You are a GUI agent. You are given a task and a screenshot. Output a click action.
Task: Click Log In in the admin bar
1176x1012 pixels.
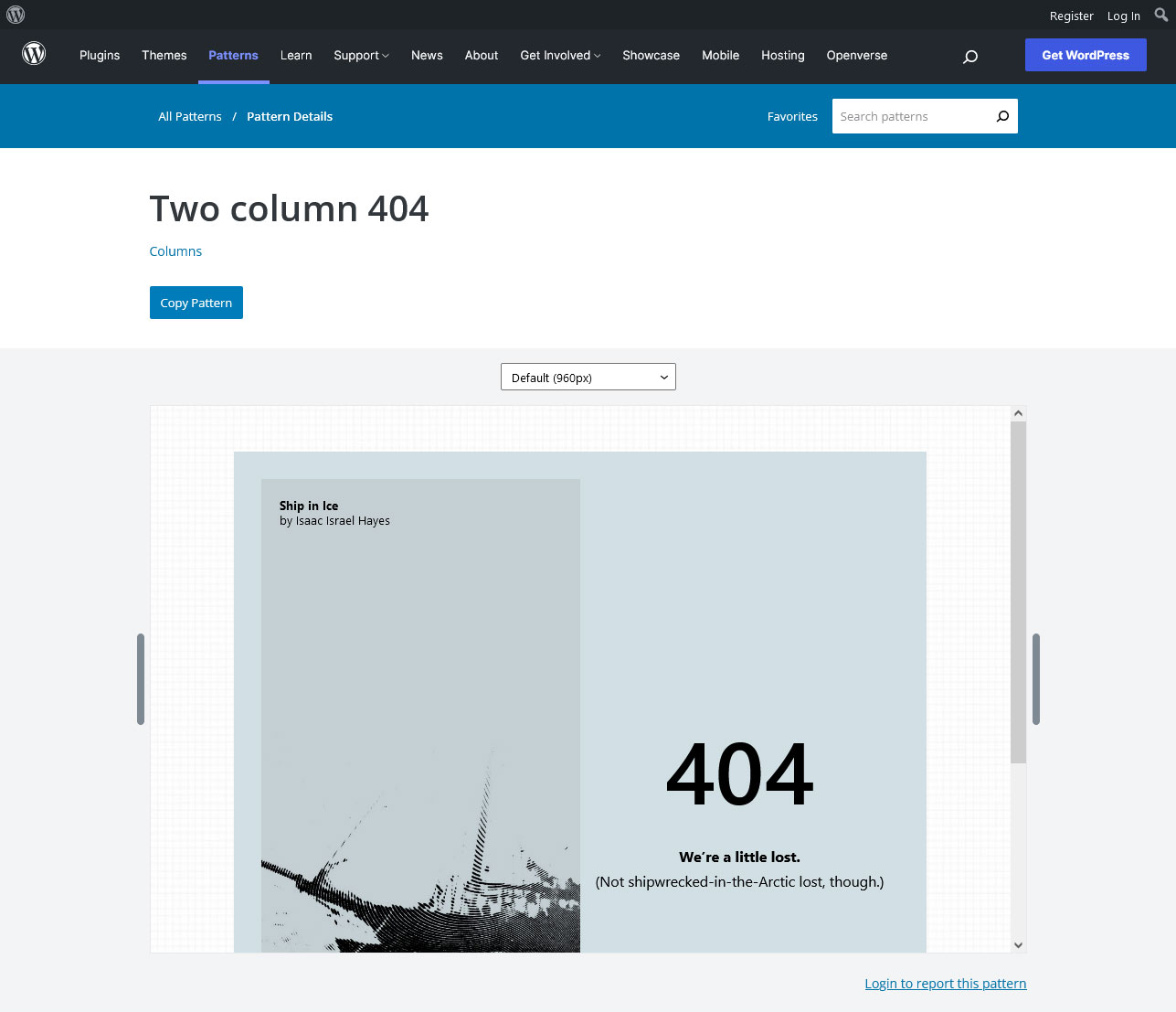point(1124,16)
